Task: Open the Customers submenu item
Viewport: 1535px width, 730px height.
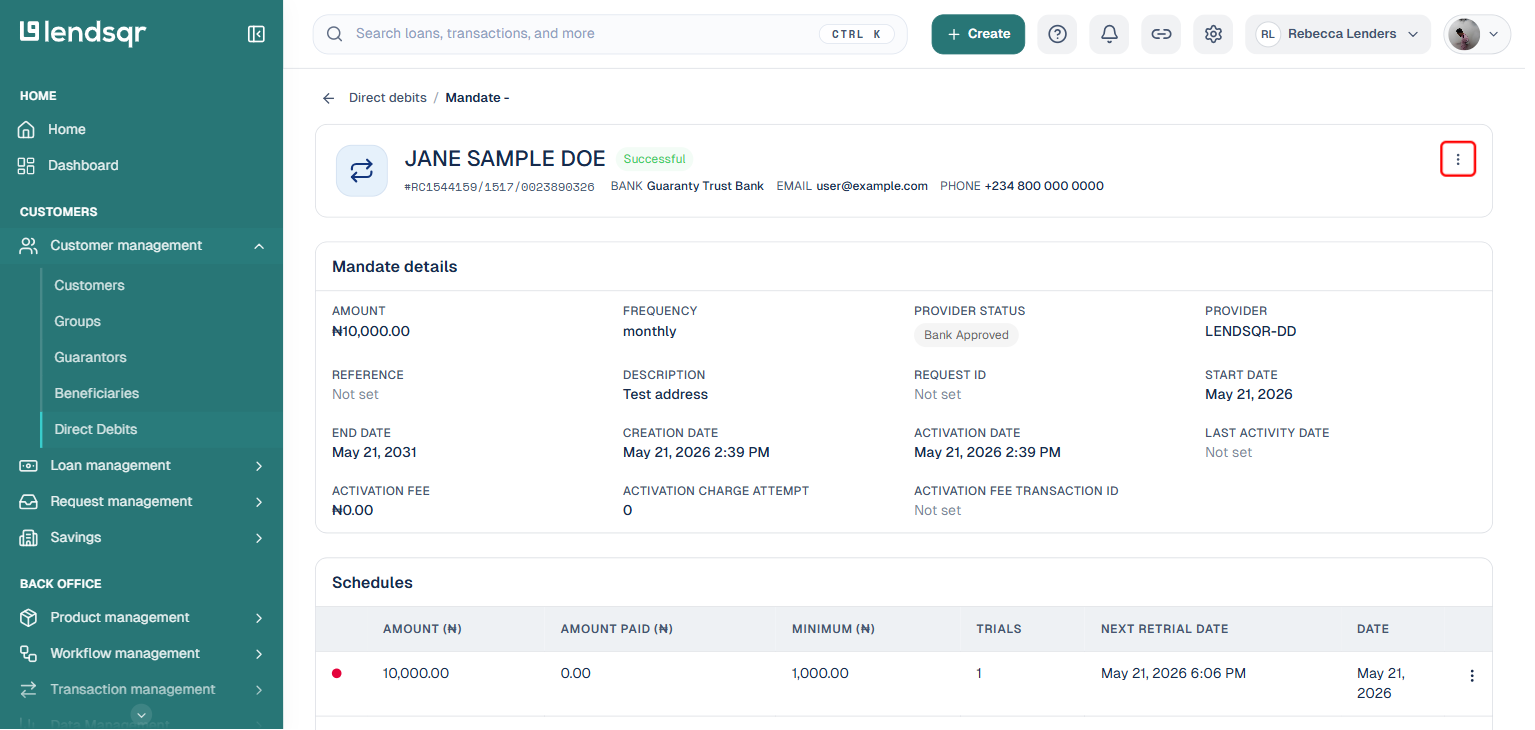Action: pos(89,285)
